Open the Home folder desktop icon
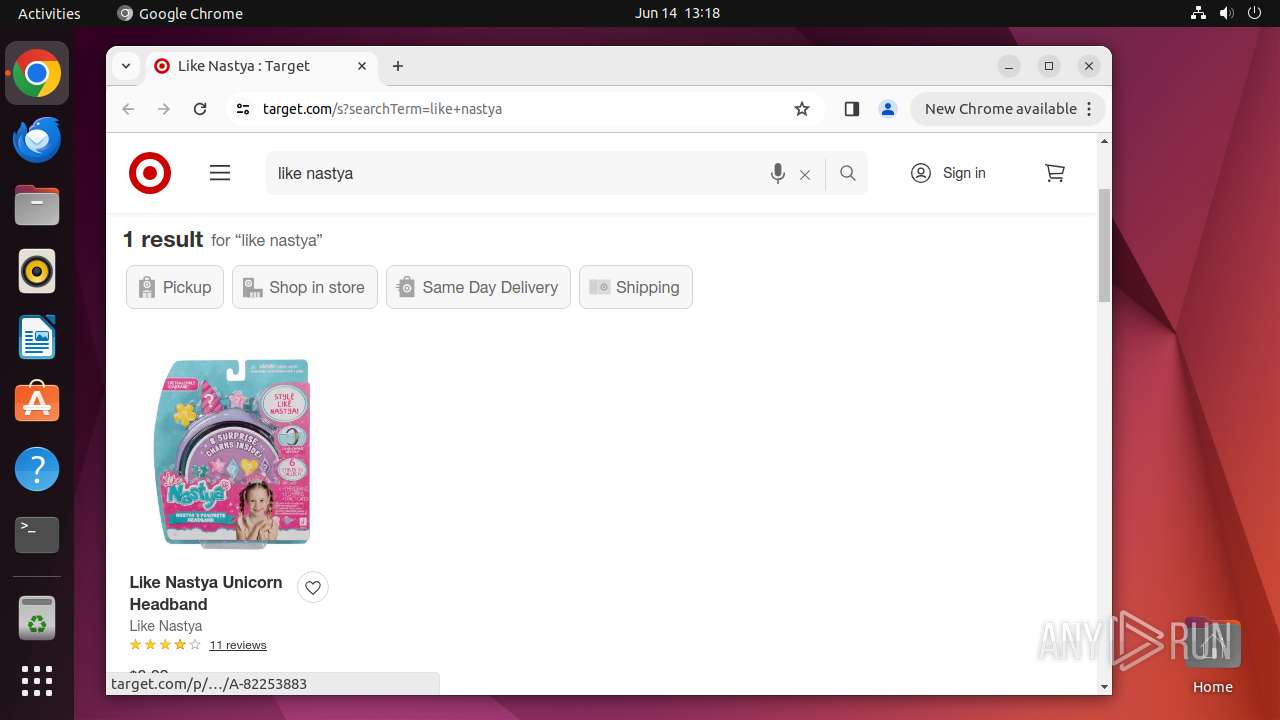This screenshot has width=1280, height=720. (x=1212, y=656)
